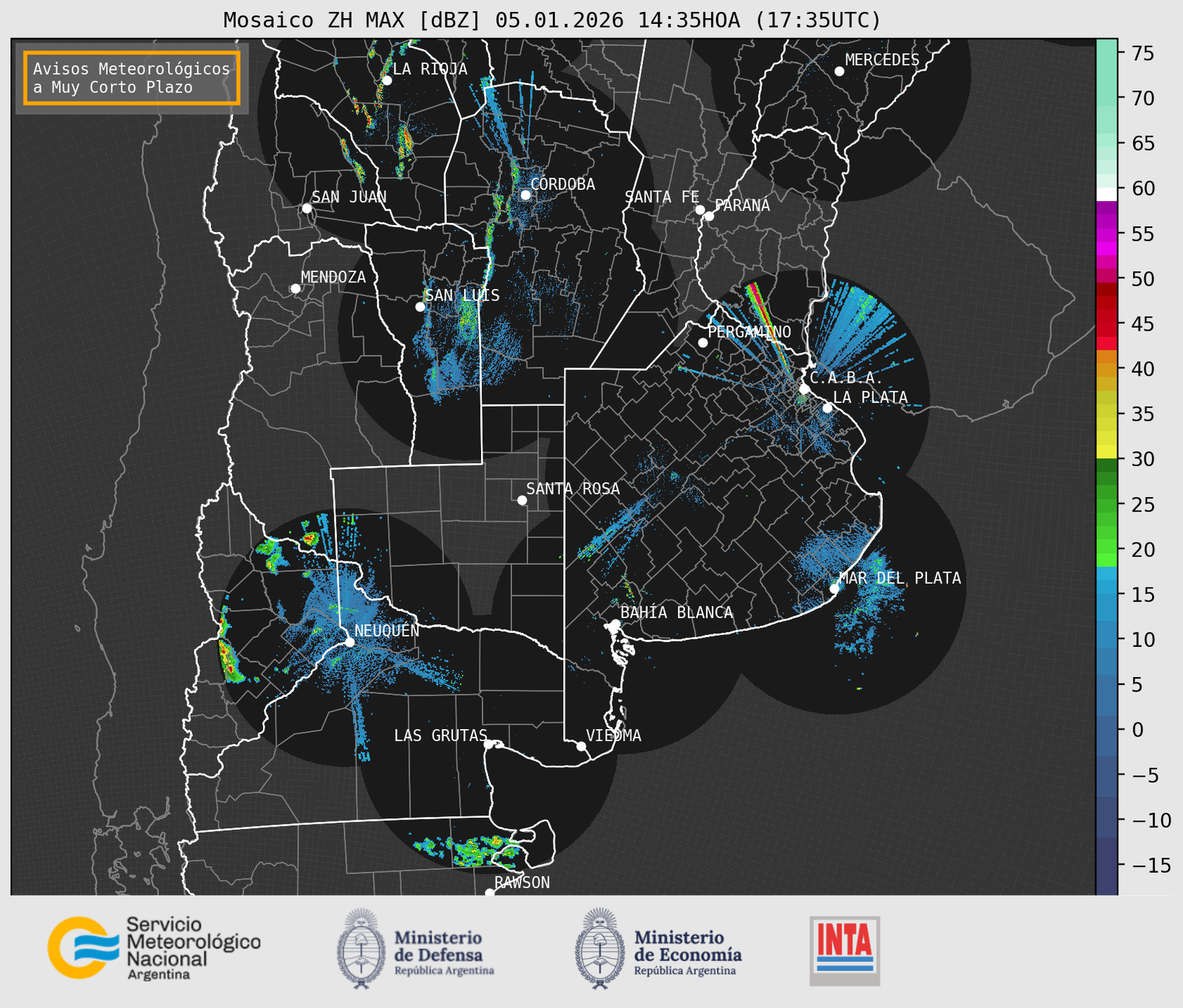This screenshot has height=1008, width=1183.
Task: Click the Servicio Meteorológico Nacional logo
Action: [154, 948]
